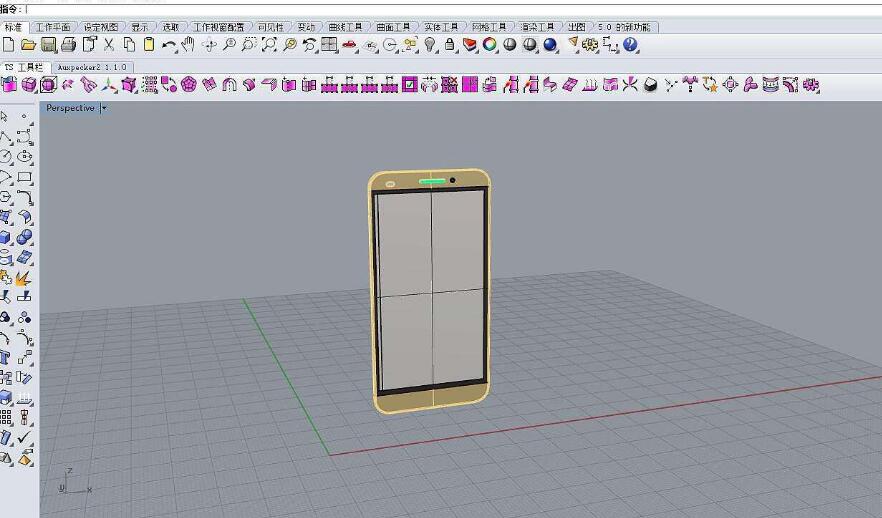
Task: Open the color wheel material icon
Action: [490, 45]
